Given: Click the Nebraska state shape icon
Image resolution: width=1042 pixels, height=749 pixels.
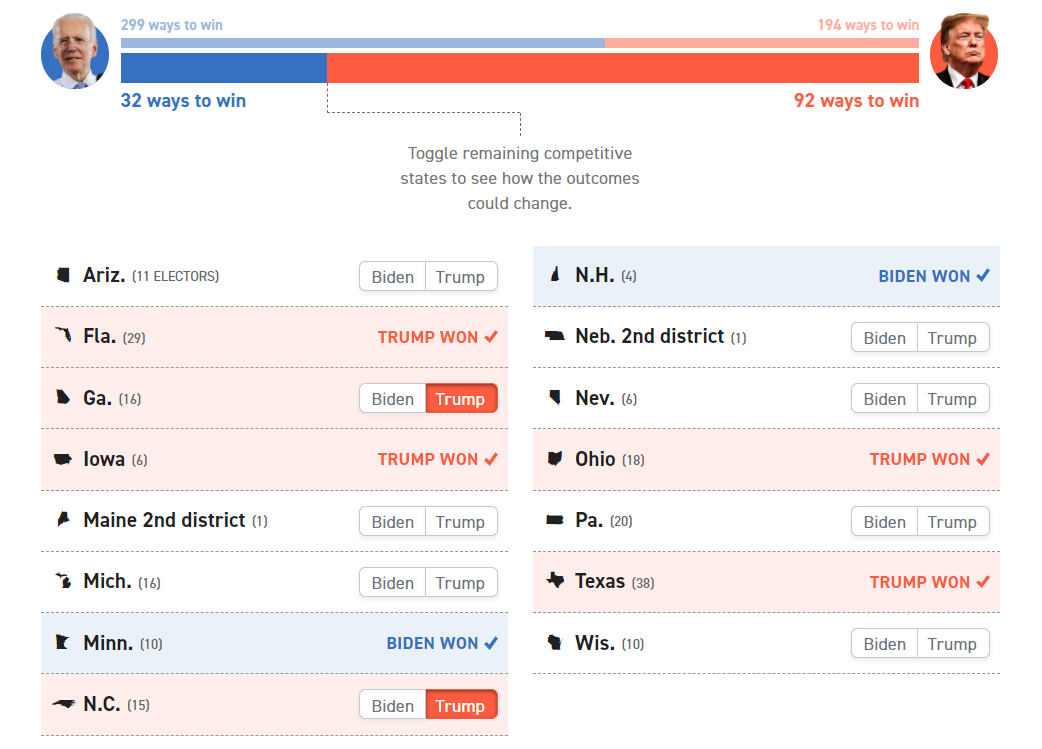Looking at the screenshot, I should coord(555,335).
